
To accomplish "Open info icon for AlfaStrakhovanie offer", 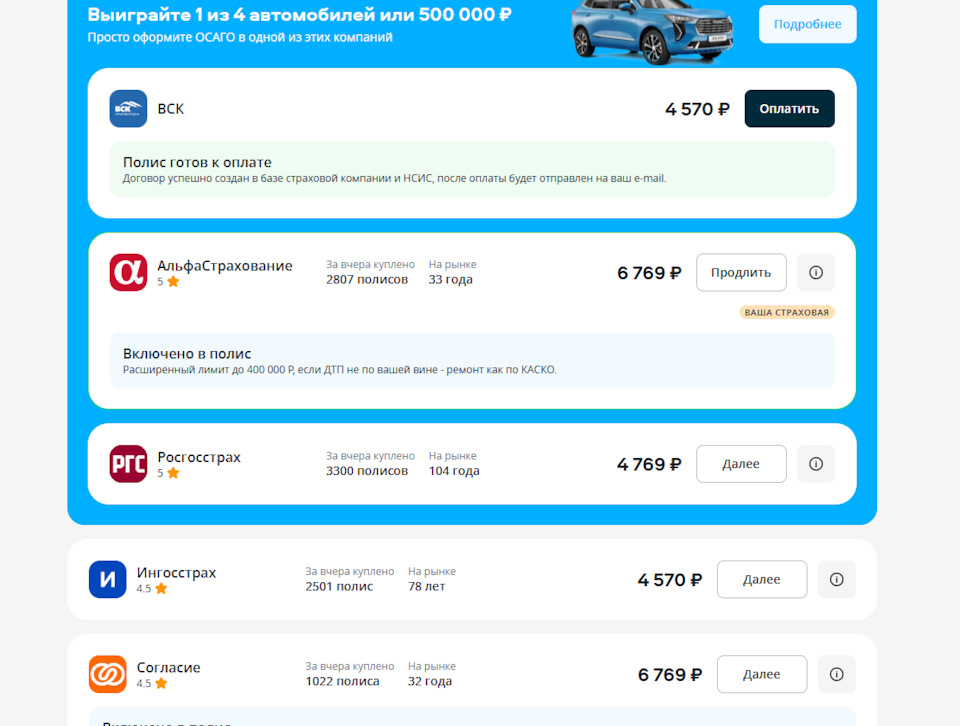I will pos(816,273).
